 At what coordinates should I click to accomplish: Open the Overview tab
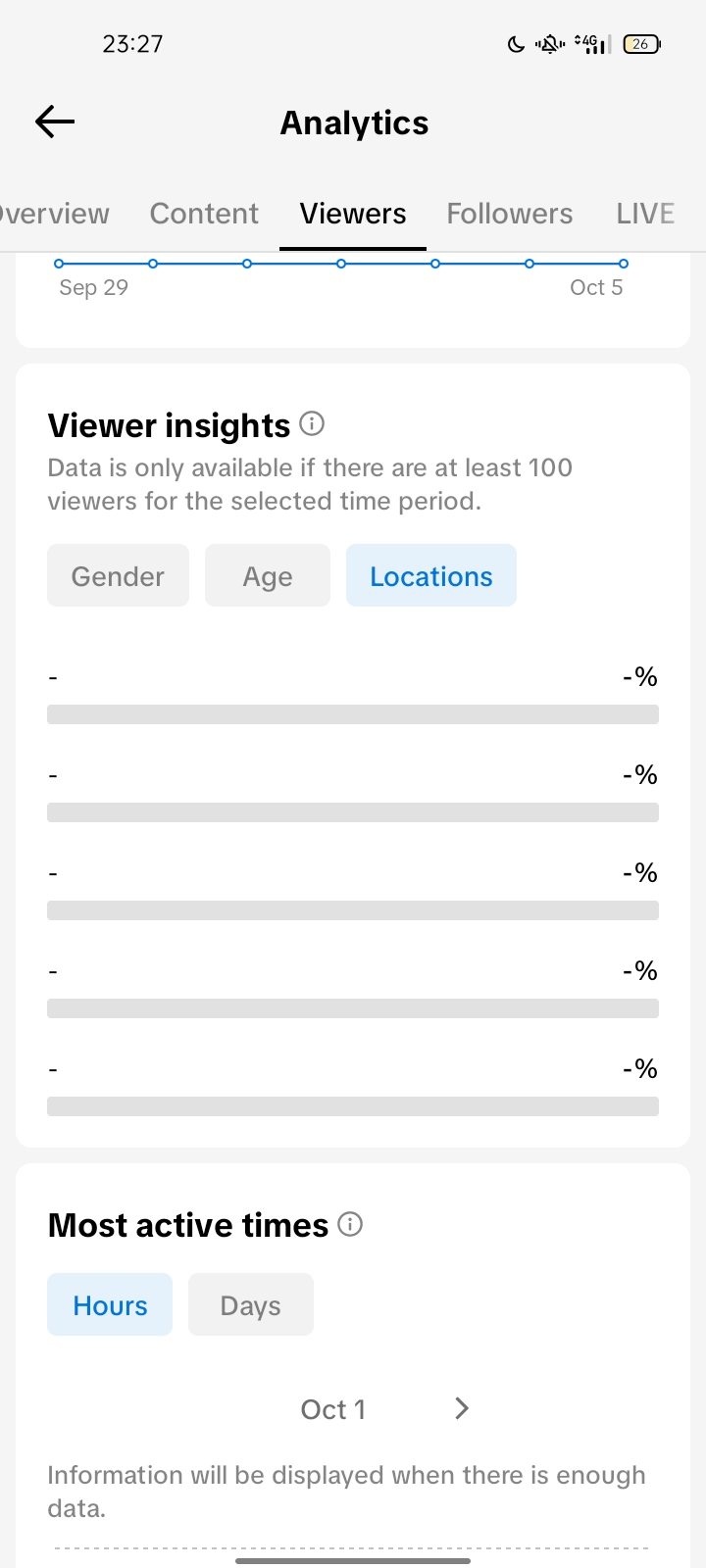[x=55, y=214]
